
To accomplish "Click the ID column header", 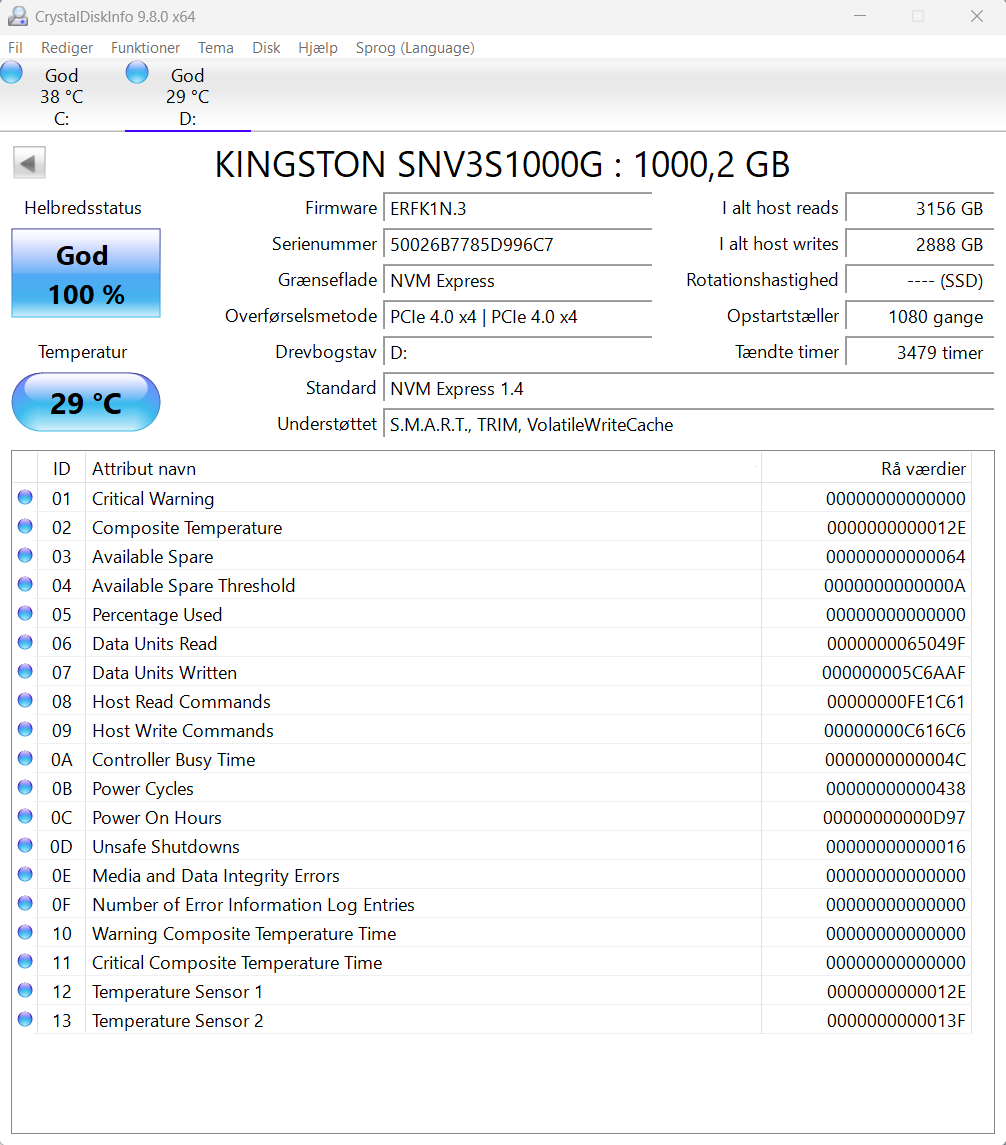I will pyautogui.click(x=61, y=469).
